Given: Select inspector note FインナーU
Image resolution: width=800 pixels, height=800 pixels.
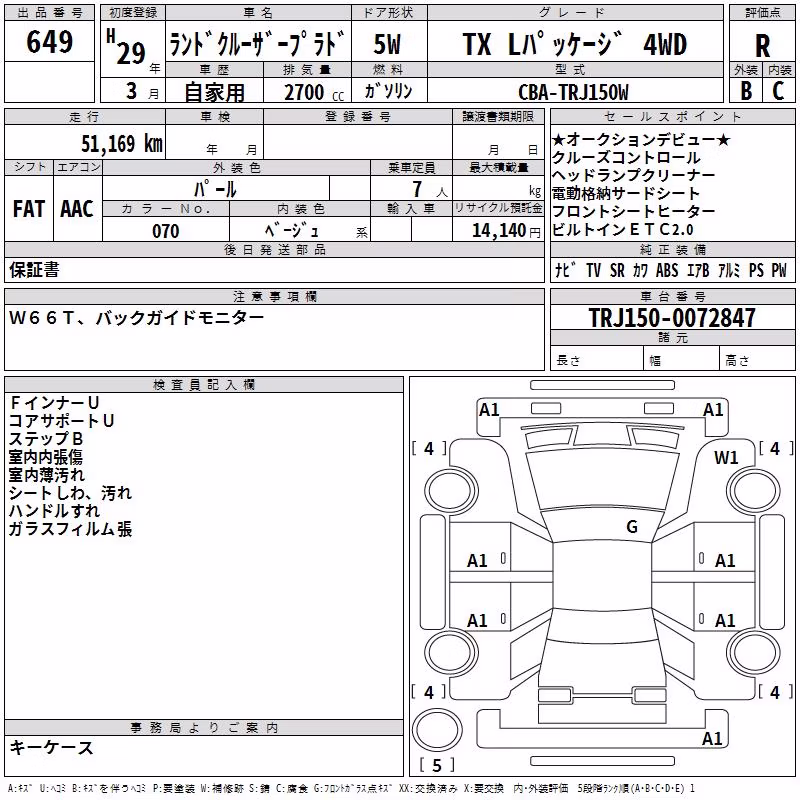Looking at the screenshot, I should point(54,403).
